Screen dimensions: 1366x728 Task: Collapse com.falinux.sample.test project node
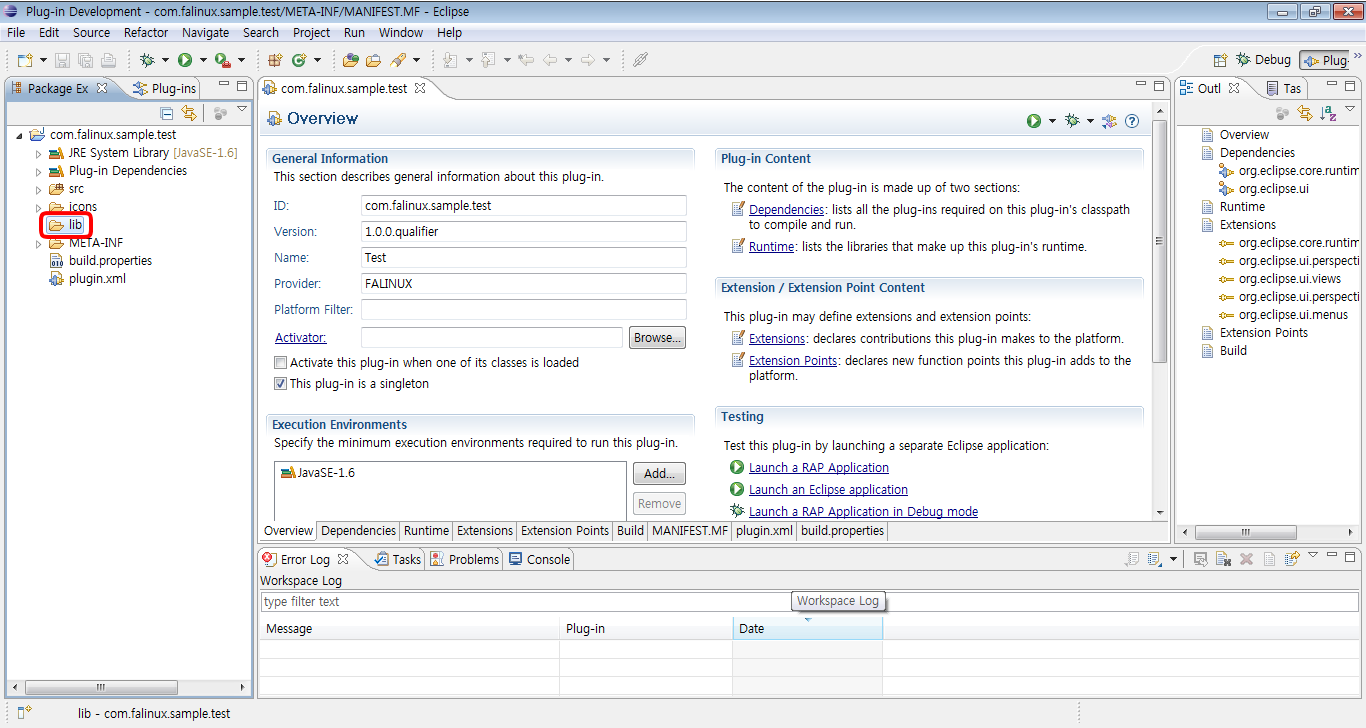pos(19,135)
